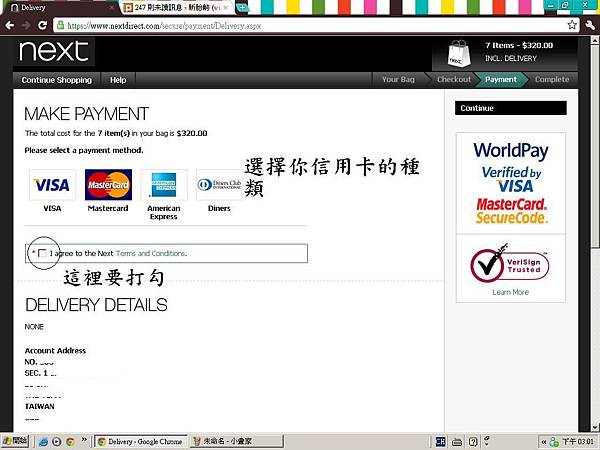Click the green SSL padlock in address bar
600x450 pixels.
pos(60,25)
